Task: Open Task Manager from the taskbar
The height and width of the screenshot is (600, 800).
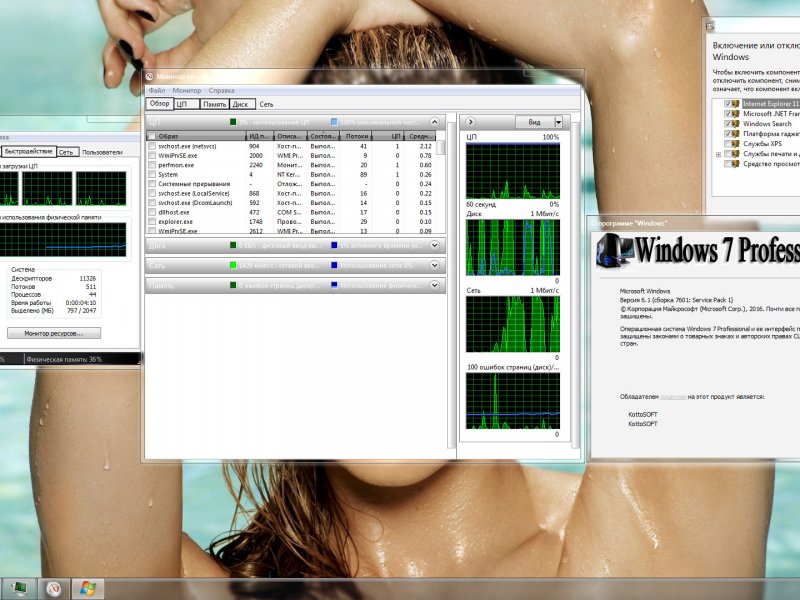Action: pos(19,588)
